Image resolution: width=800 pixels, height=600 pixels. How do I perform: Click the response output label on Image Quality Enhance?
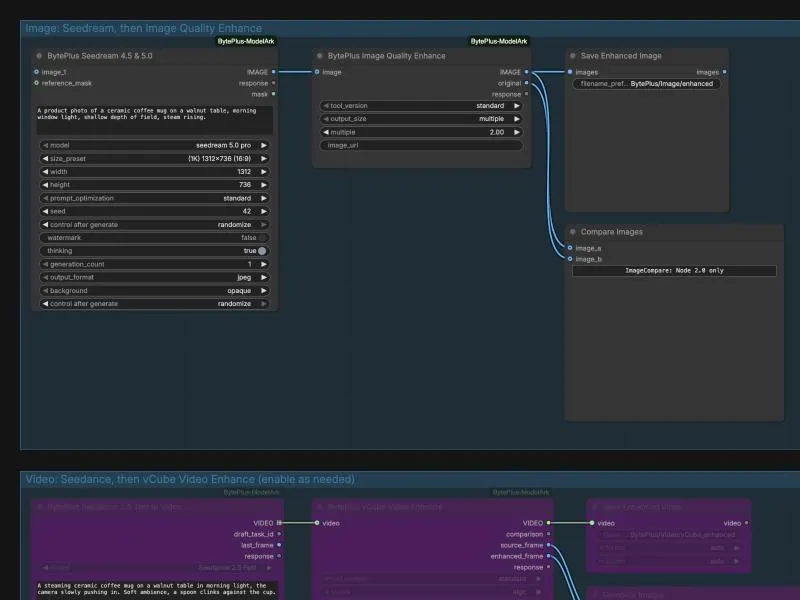pyautogui.click(x=506, y=94)
